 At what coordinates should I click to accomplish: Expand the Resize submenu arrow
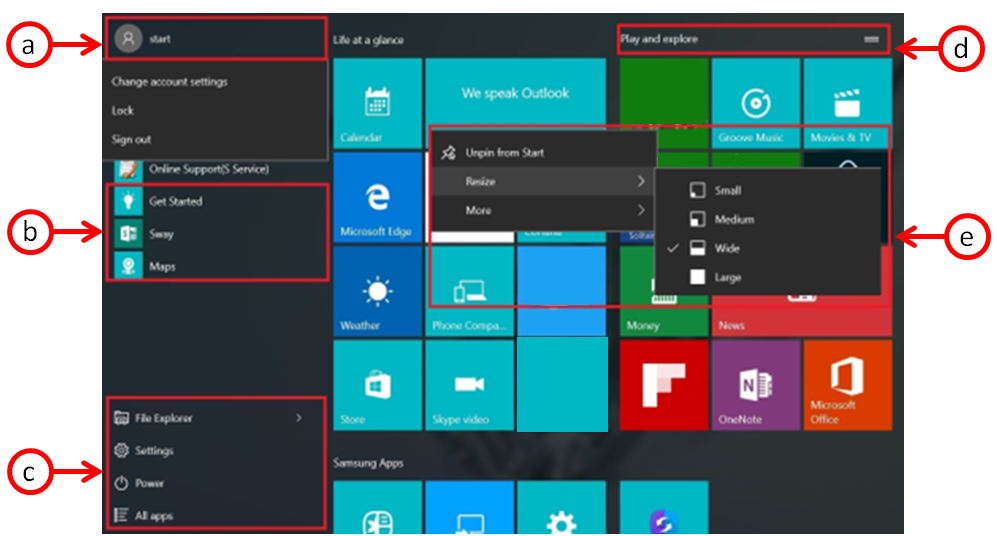[x=641, y=181]
